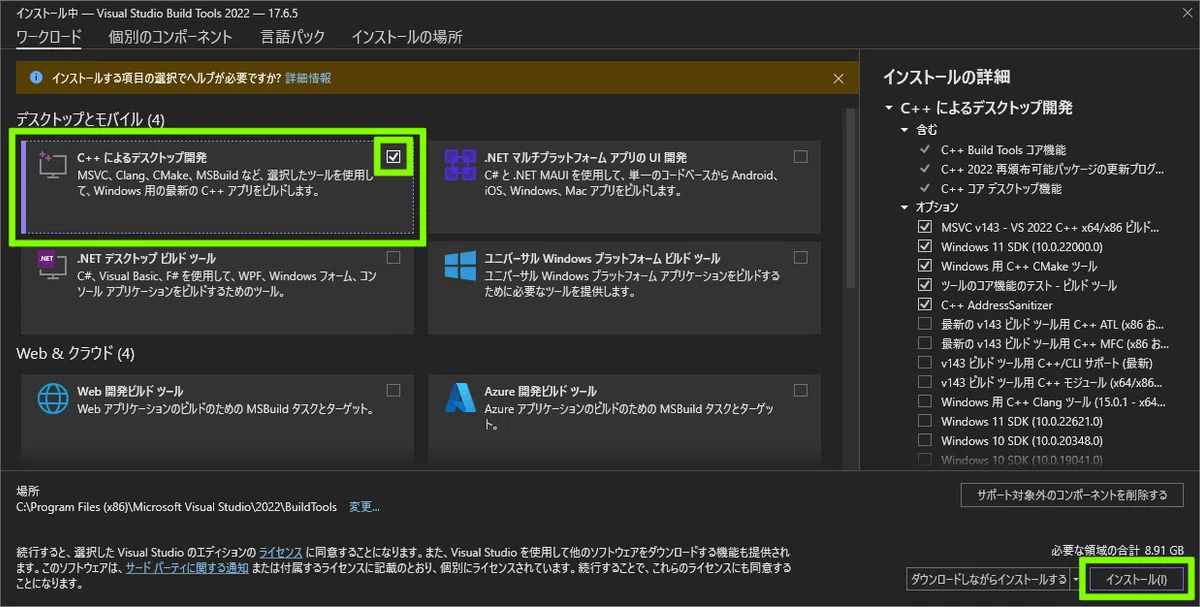Screen dimensions: 1200x607
Task: Click the インストール(I) button
Action: tap(1137, 579)
